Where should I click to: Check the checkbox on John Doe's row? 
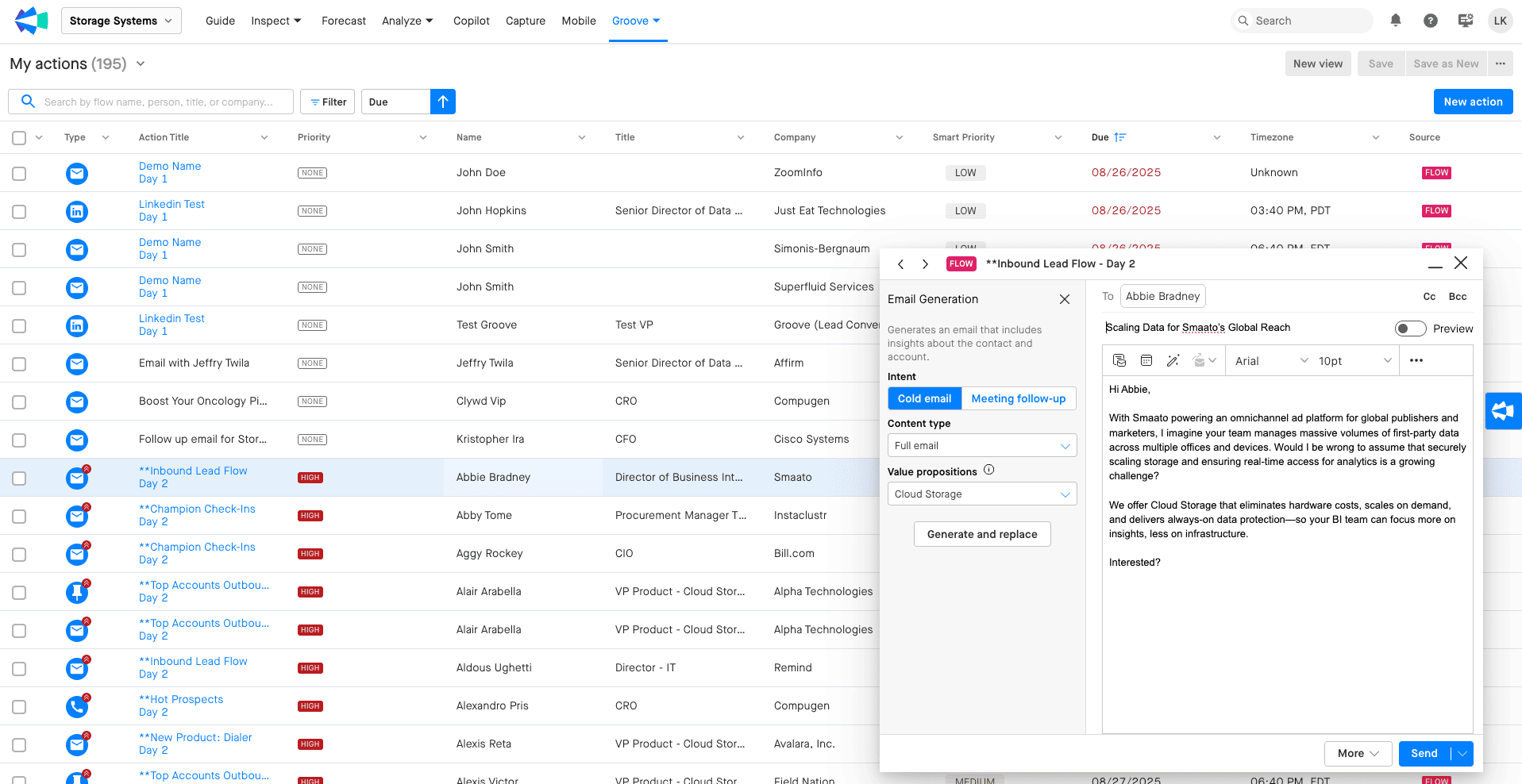click(x=19, y=173)
